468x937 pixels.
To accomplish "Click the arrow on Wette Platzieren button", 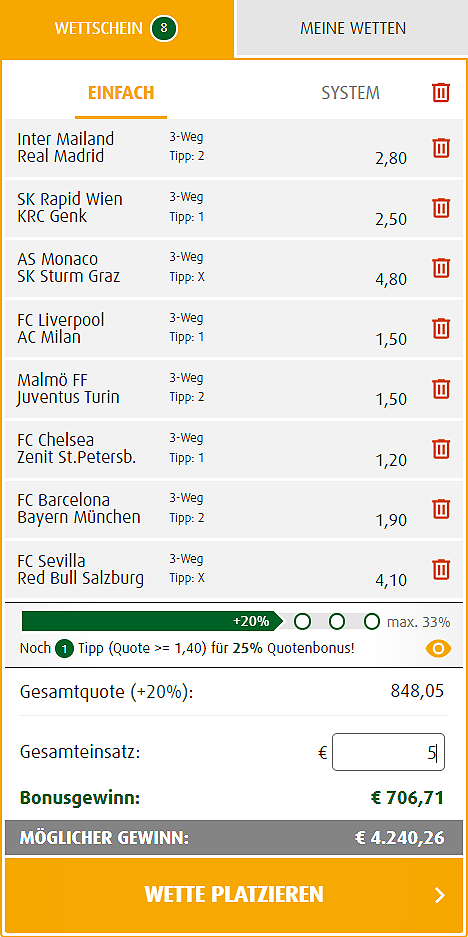I will 441,895.
